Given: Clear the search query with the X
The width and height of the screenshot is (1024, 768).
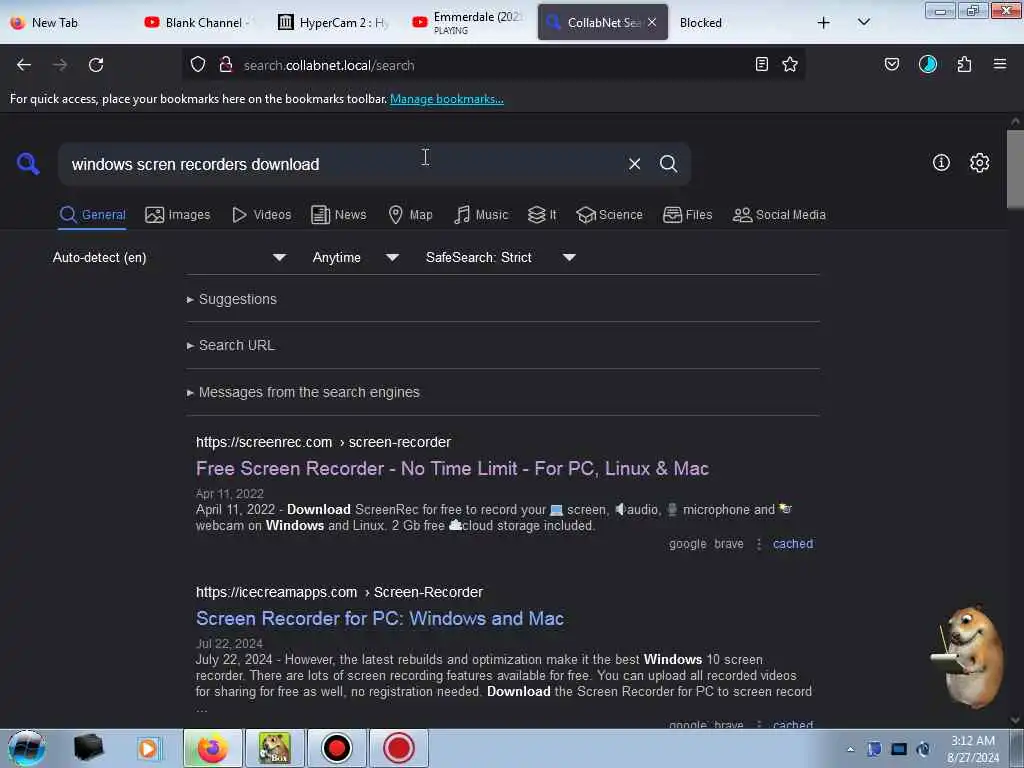Looking at the screenshot, I should 634,164.
